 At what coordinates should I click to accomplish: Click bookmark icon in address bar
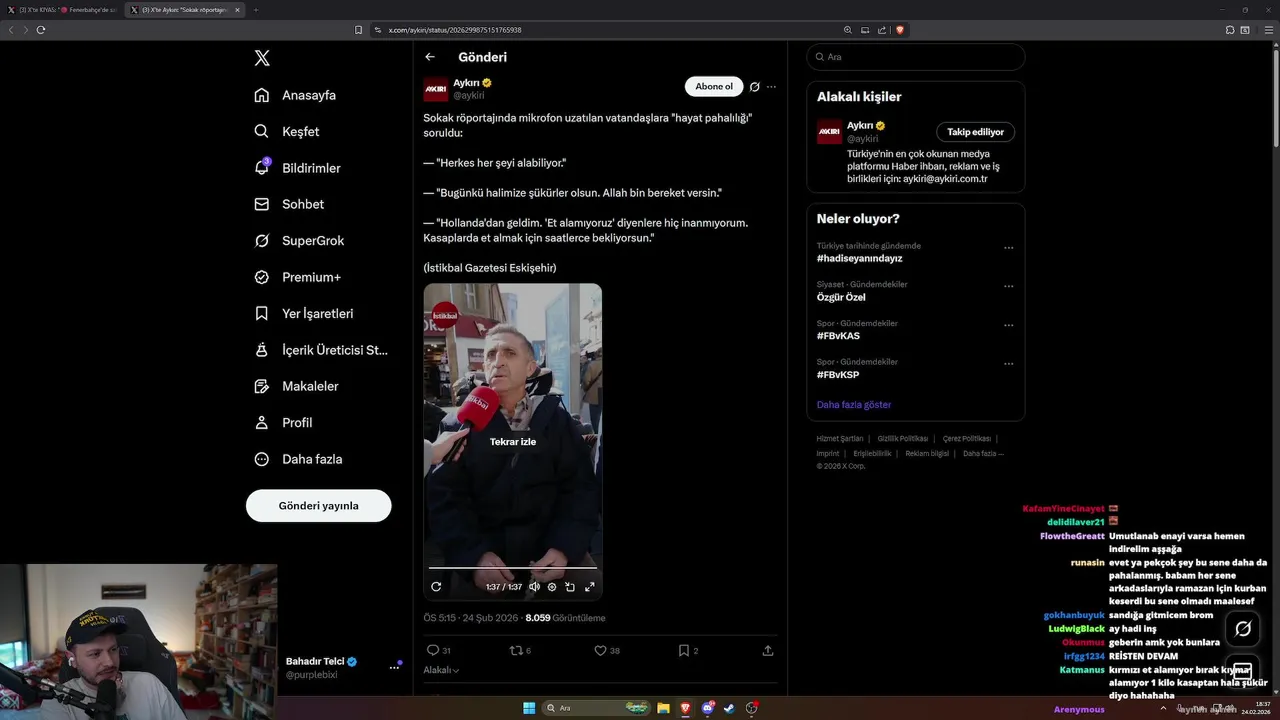(358, 30)
